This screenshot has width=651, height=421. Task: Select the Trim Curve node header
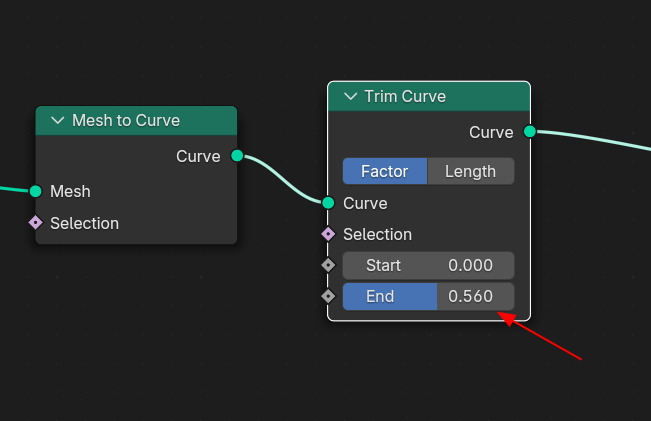[x=429, y=96]
